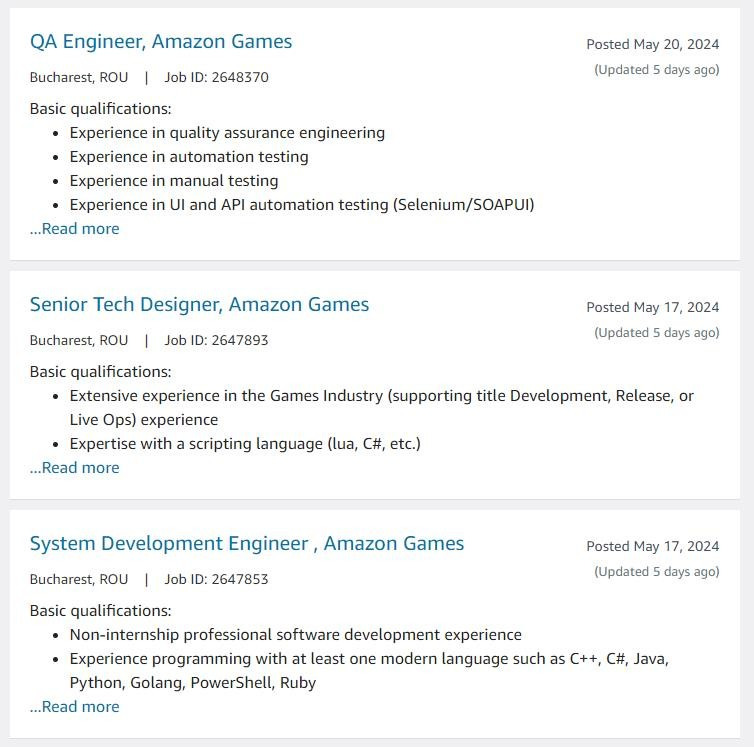The height and width of the screenshot is (747, 754).
Task: Click Job ID 2648370 text
Action: (x=216, y=78)
